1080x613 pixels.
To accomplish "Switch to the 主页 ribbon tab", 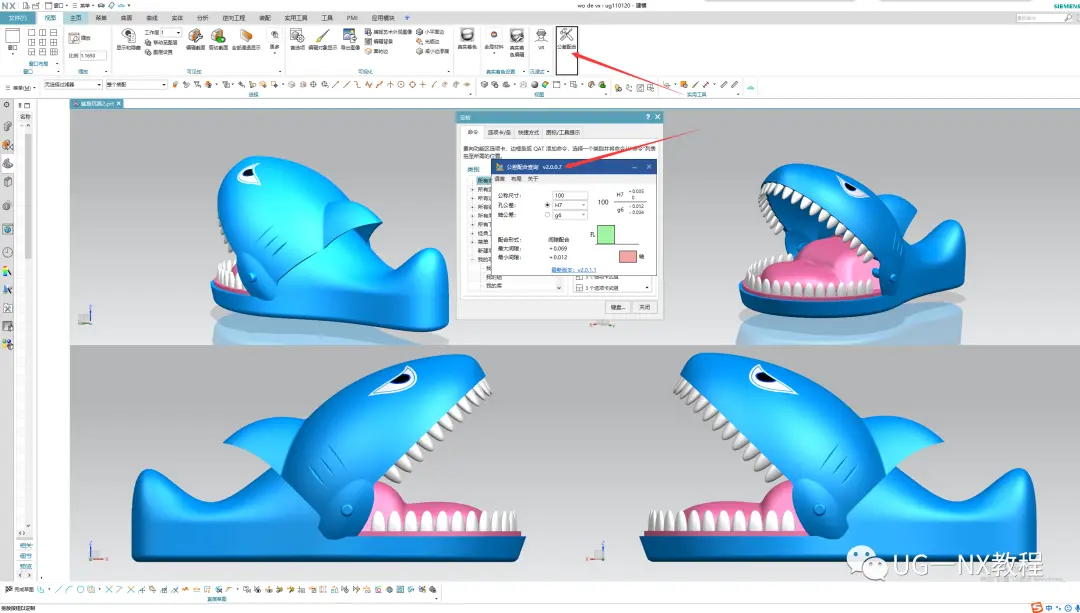I will point(75,18).
